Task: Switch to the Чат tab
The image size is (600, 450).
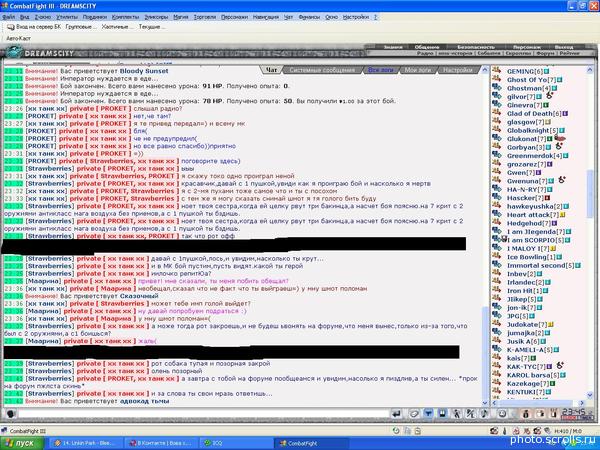Action: [271, 70]
